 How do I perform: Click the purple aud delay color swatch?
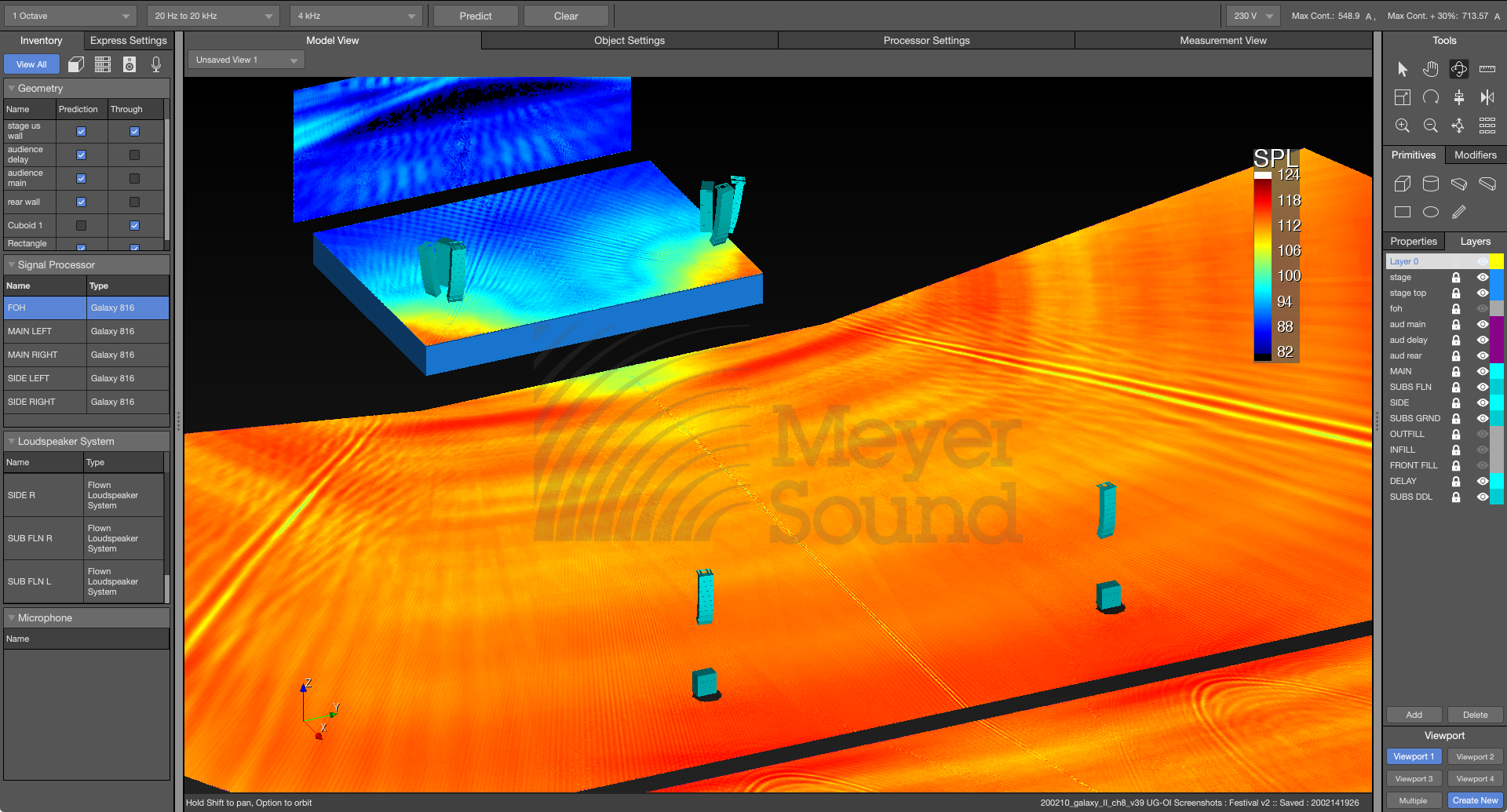pyautogui.click(x=1498, y=340)
